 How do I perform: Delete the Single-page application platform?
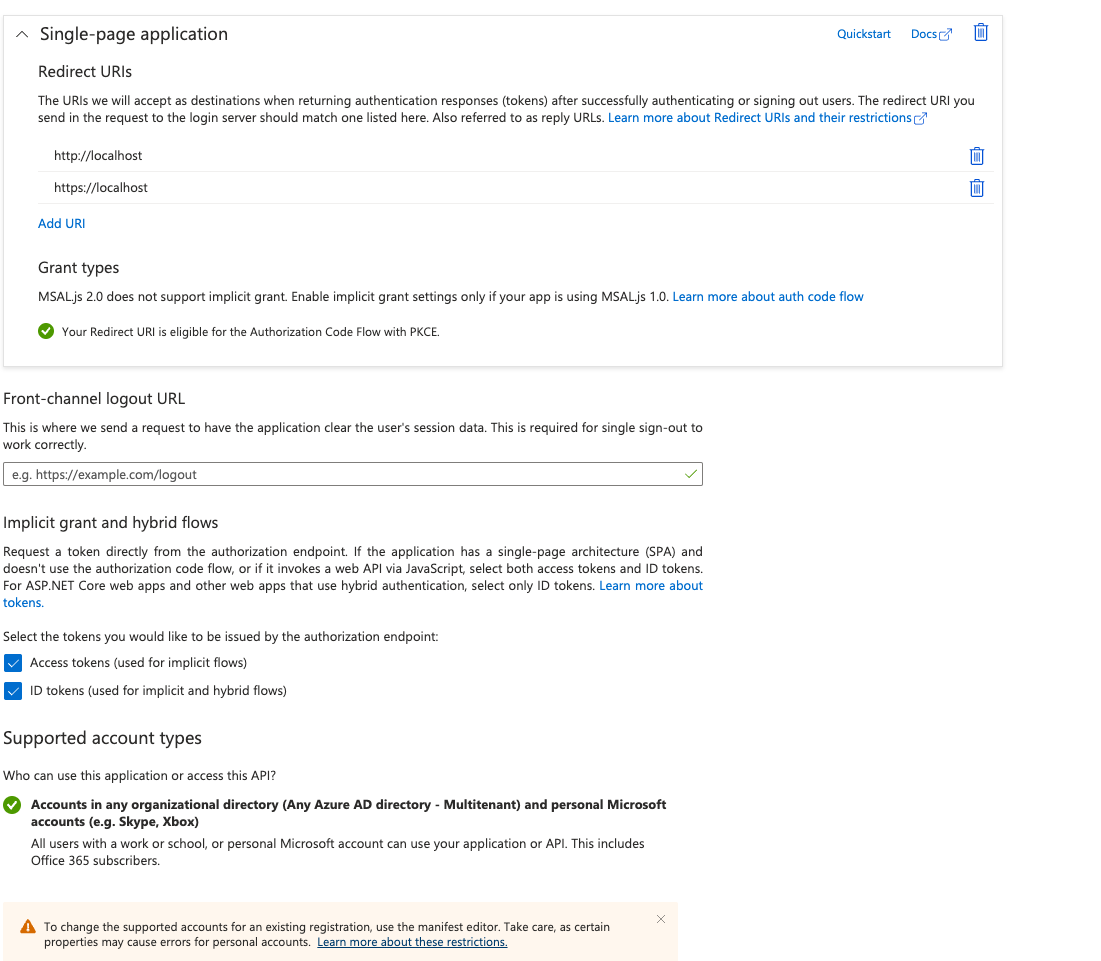(980, 32)
